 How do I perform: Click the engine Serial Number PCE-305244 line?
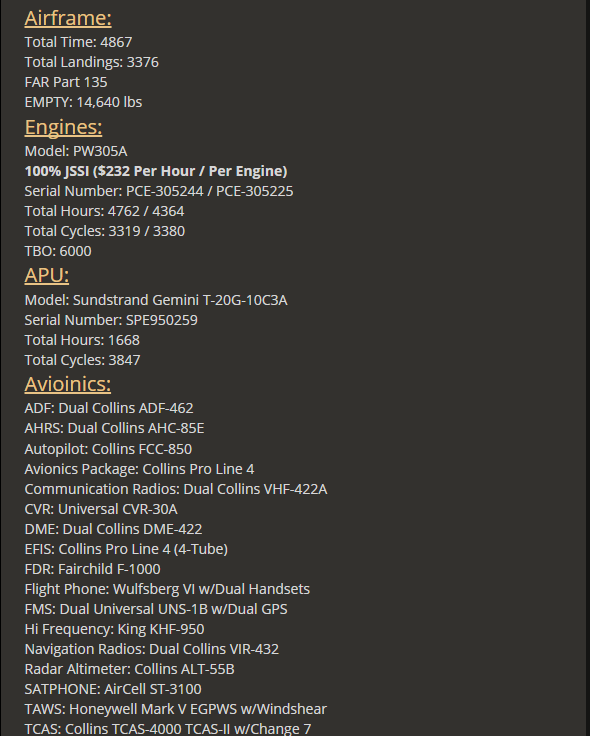[x=159, y=192]
